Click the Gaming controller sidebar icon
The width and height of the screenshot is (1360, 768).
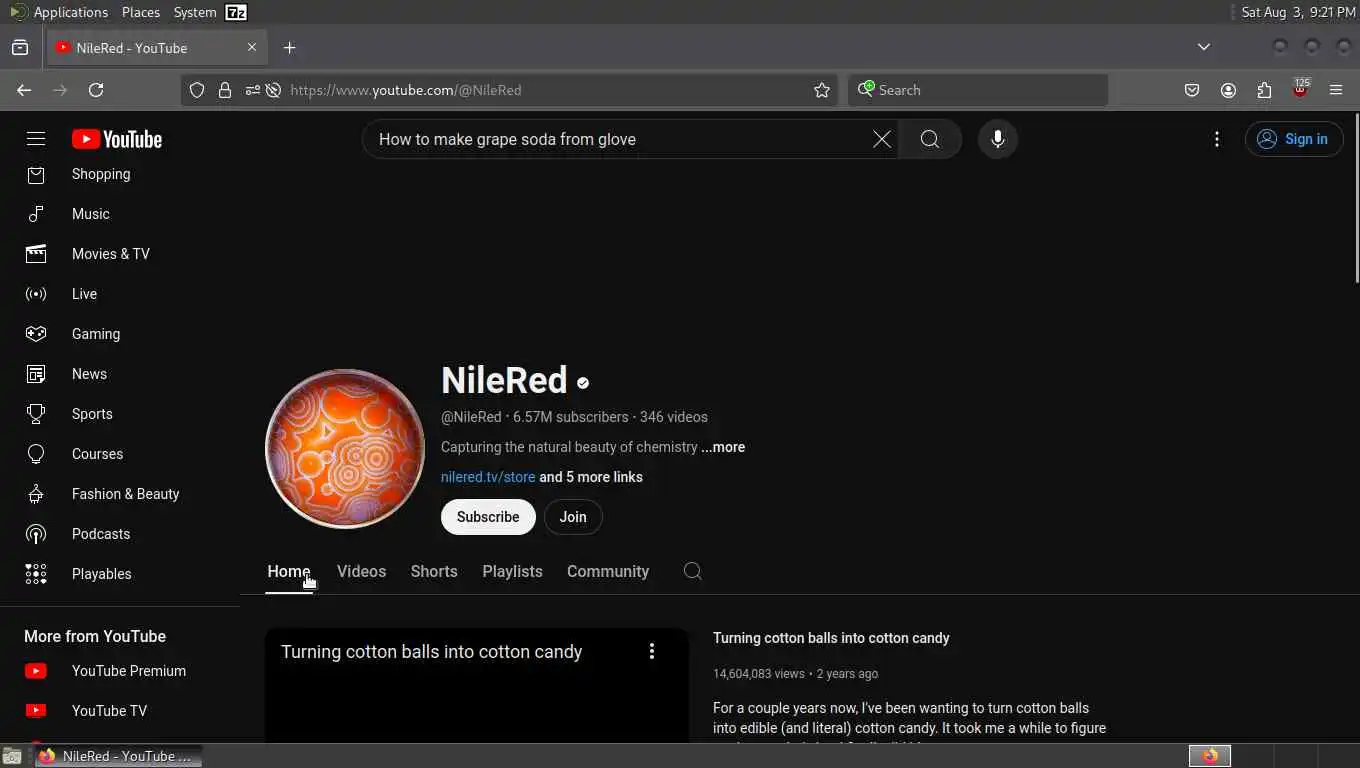(x=36, y=334)
